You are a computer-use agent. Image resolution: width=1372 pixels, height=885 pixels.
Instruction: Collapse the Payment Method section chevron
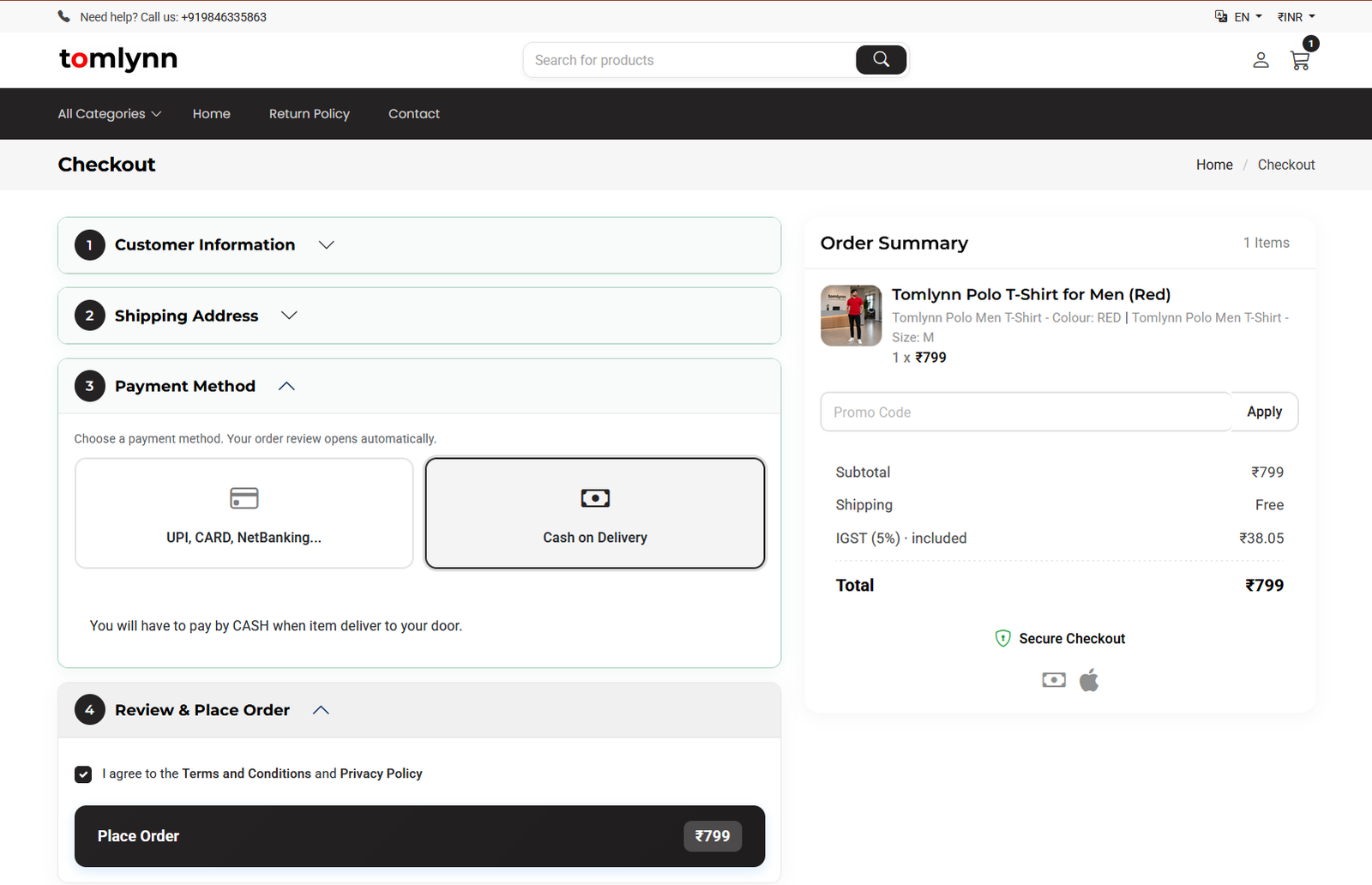[286, 386]
